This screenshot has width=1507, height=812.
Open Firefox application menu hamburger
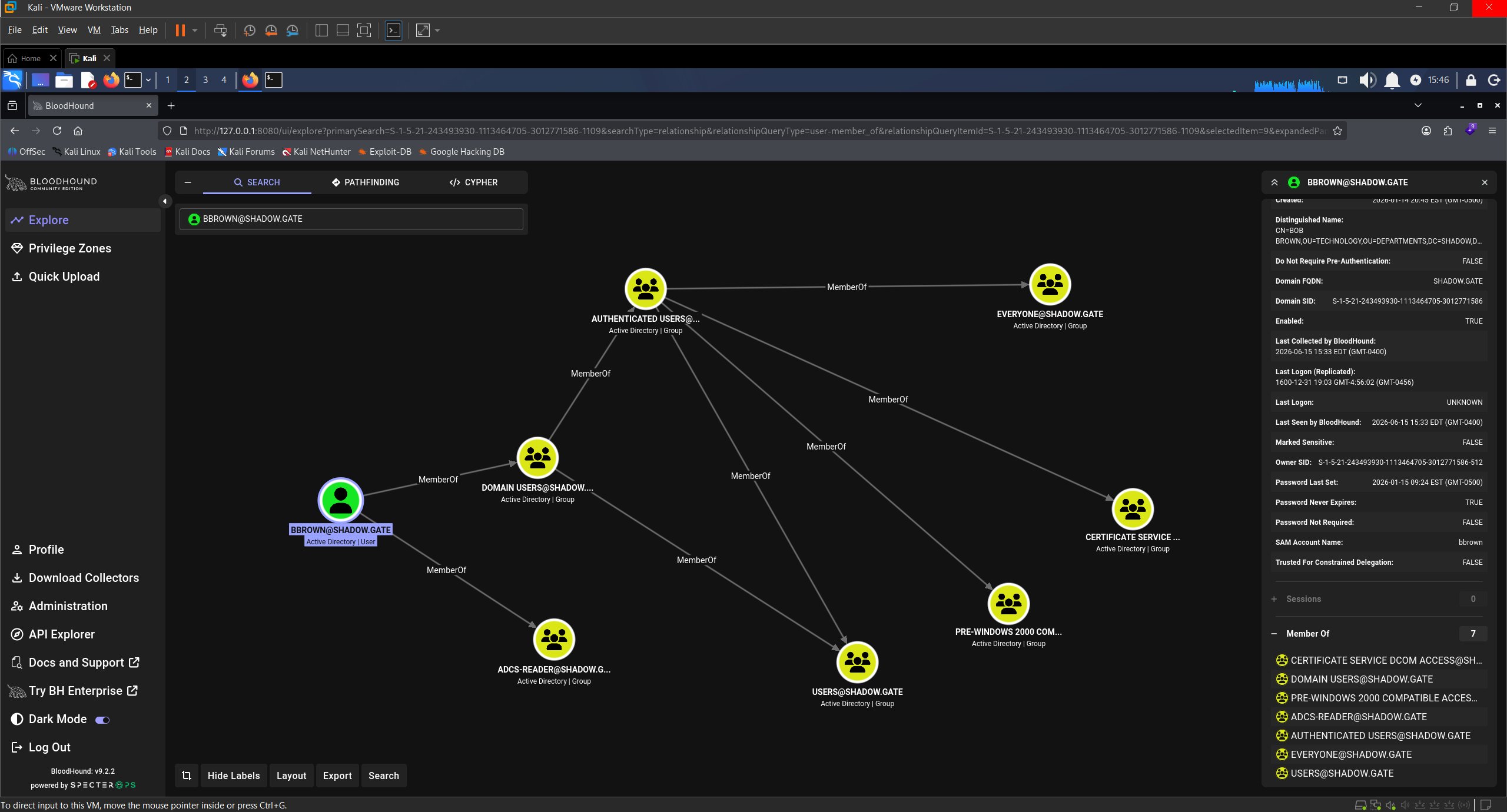point(1492,131)
